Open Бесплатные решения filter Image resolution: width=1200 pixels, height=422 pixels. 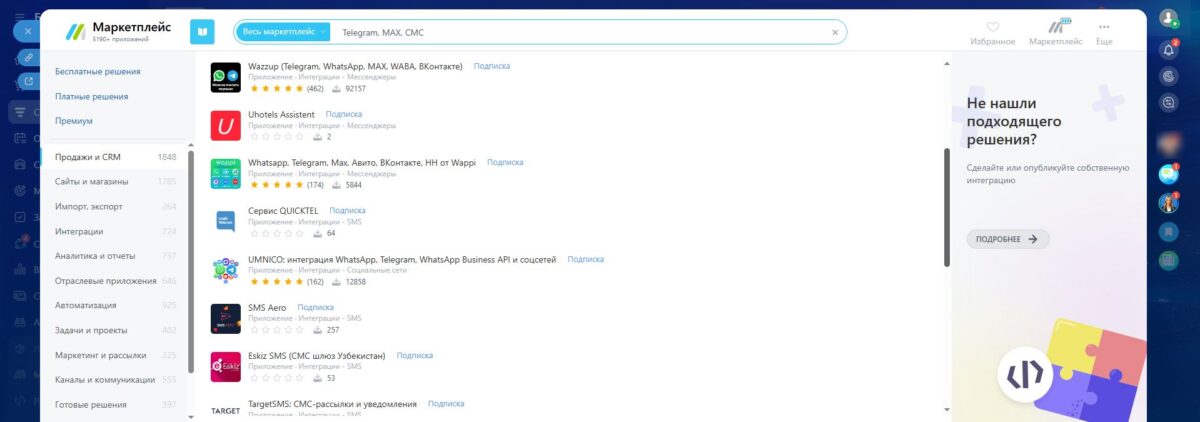point(98,72)
